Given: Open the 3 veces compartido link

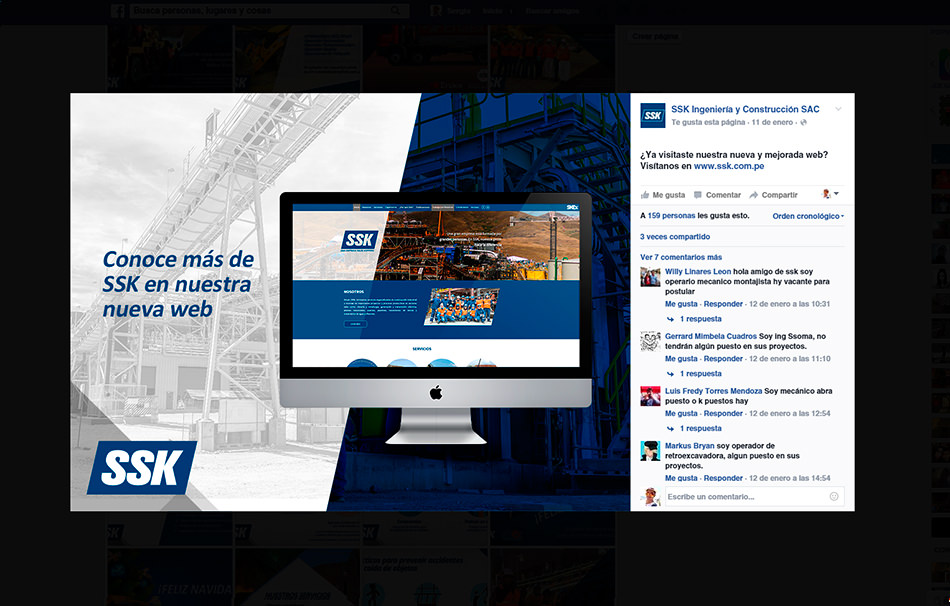Looking at the screenshot, I should [675, 237].
